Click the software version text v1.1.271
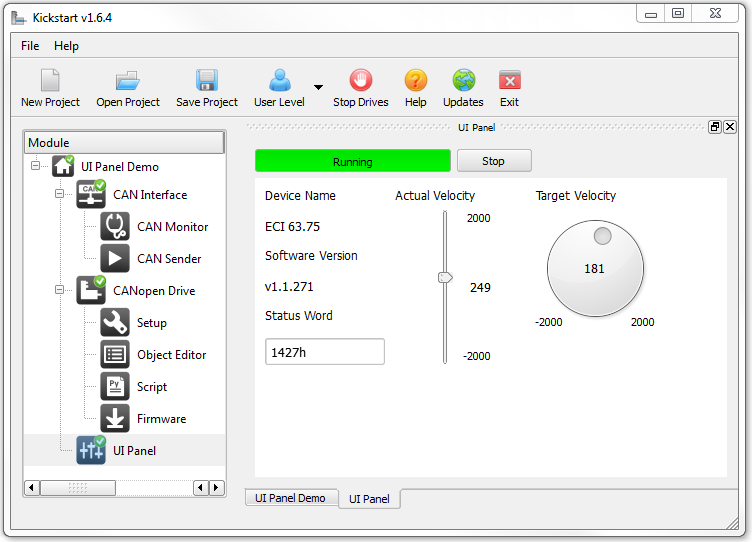Screen dimensions: 752x542 coord(289,287)
